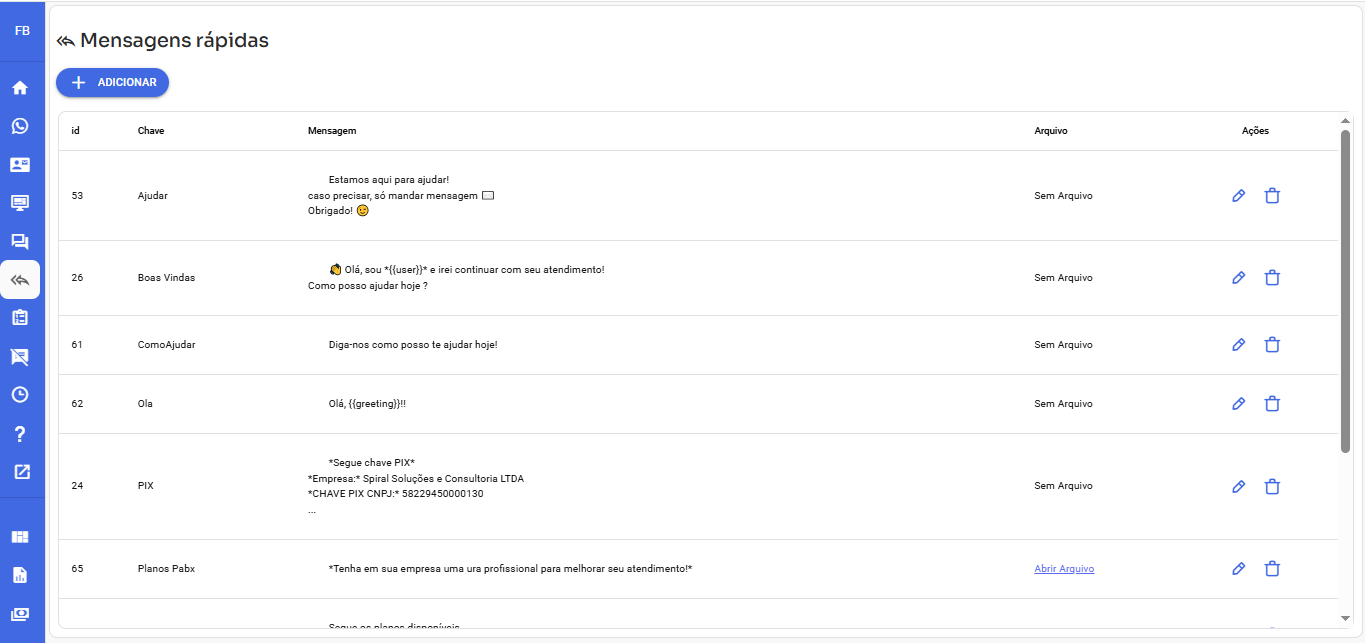
Task: Select the quick messages sidebar item
Action: click(20, 280)
